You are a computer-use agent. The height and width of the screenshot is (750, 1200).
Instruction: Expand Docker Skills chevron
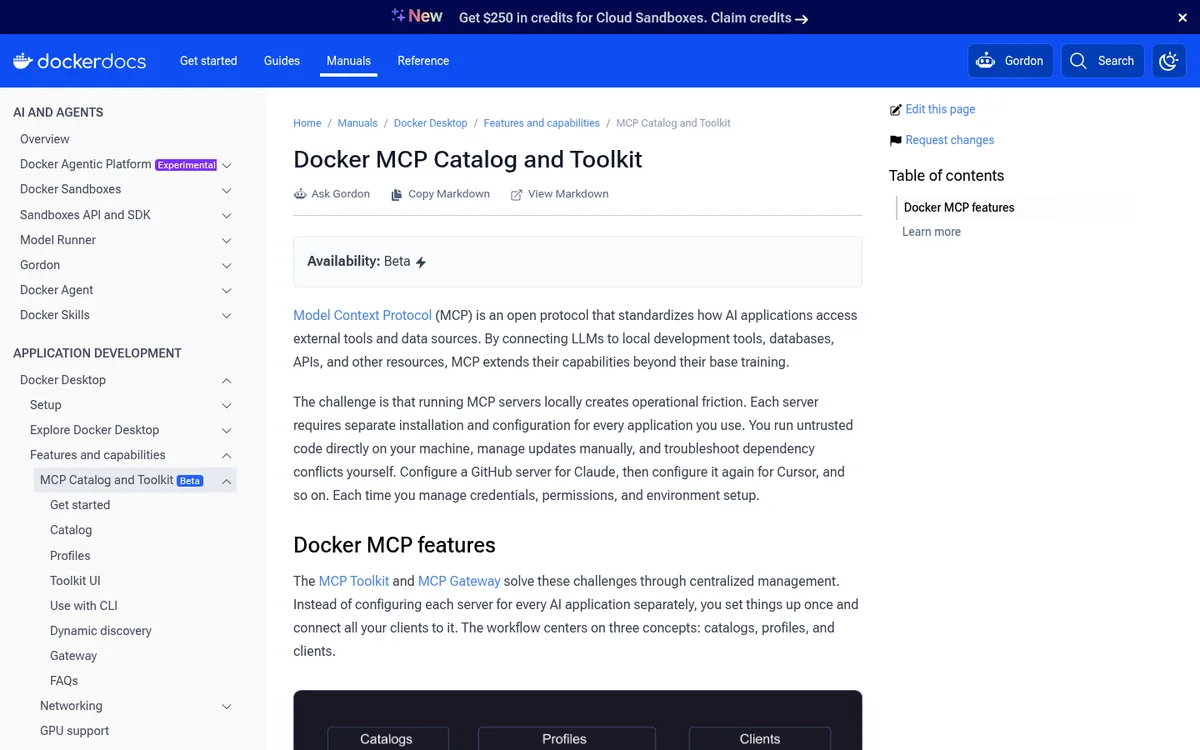click(x=227, y=315)
